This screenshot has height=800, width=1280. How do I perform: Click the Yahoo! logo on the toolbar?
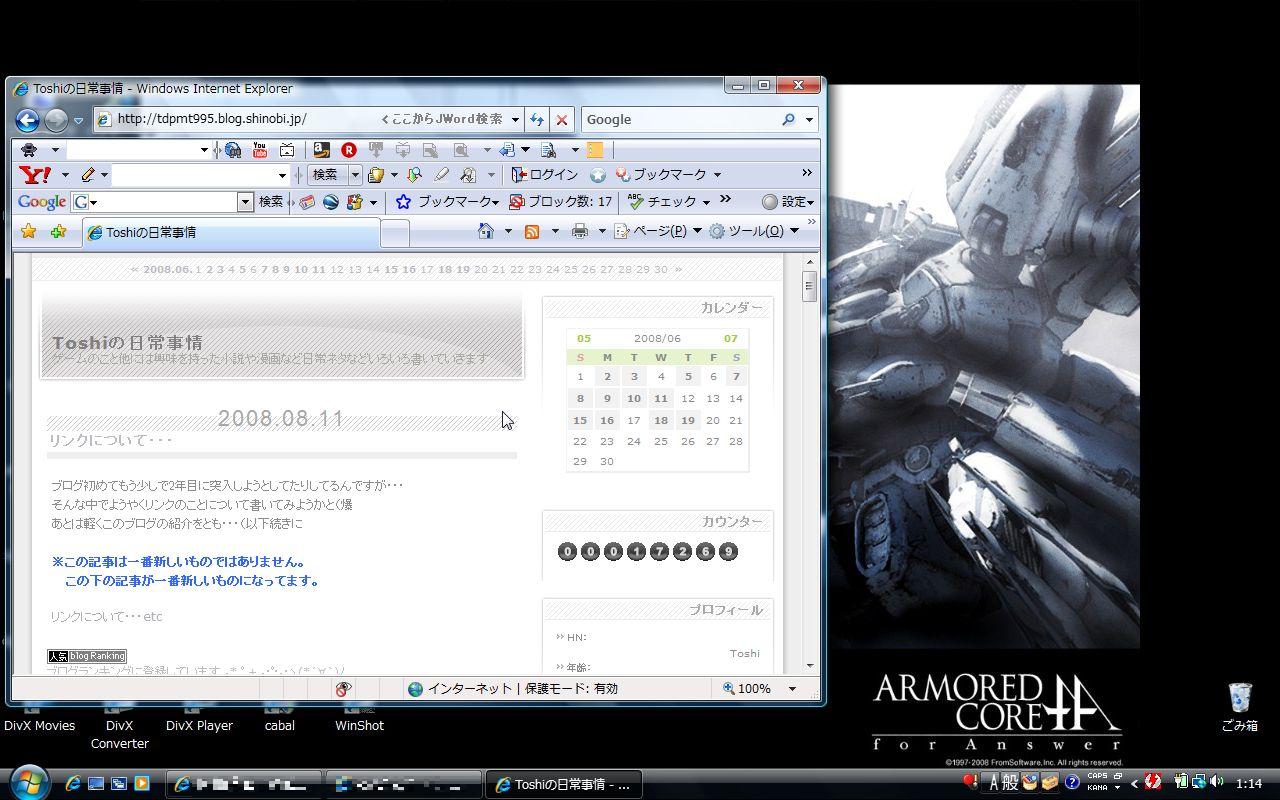pos(36,175)
